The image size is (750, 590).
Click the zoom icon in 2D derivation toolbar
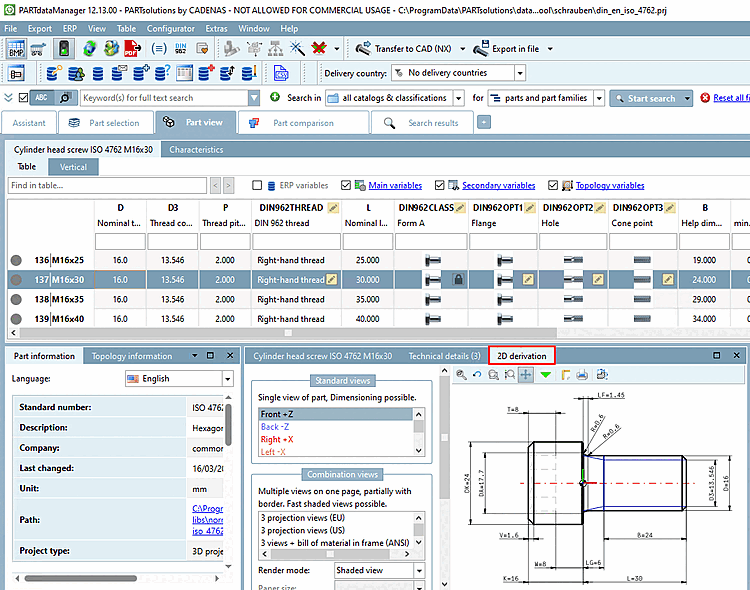(461, 375)
